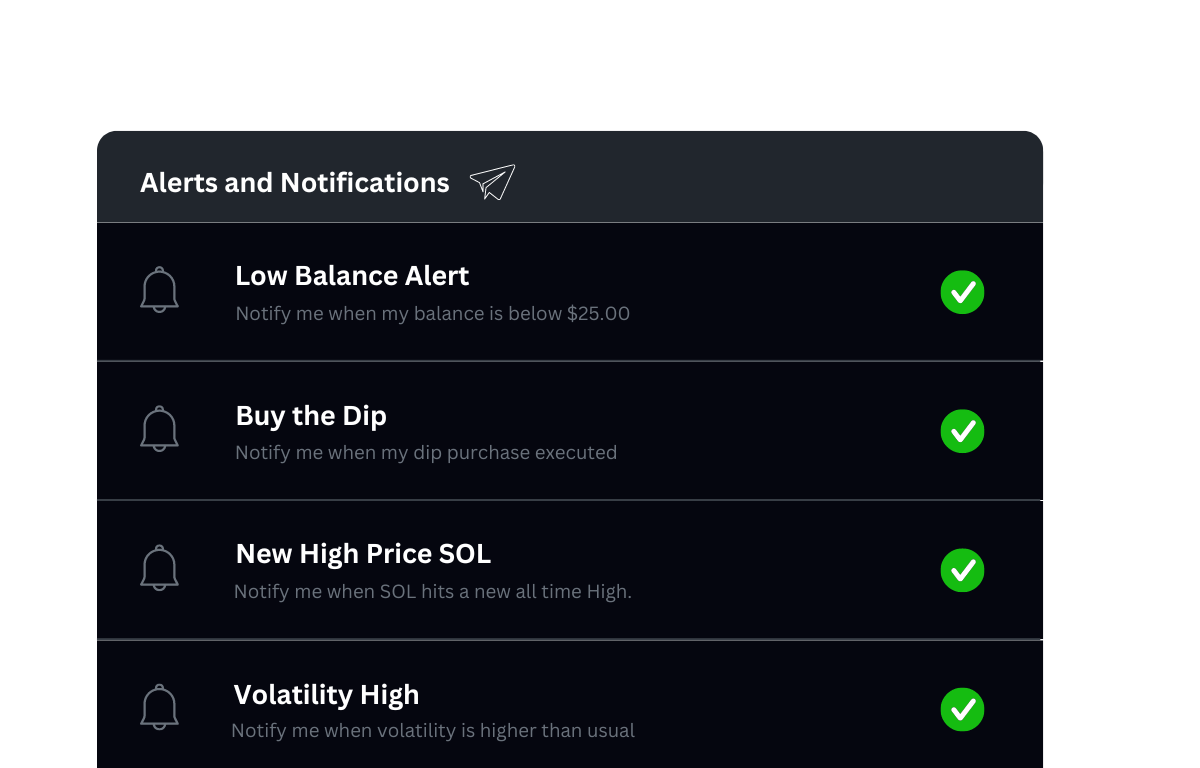This screenshot has width=1200, height=768.
Task: Open the Buy the Dip title
Action: pyautogui.click(x=311, y=415)
